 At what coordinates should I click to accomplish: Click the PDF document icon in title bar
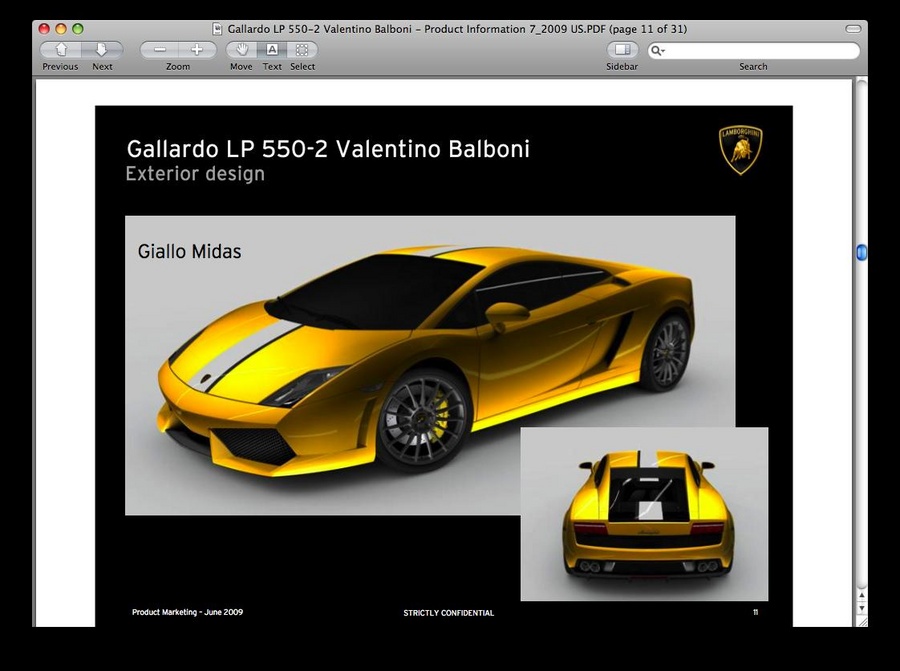[218, 29]
